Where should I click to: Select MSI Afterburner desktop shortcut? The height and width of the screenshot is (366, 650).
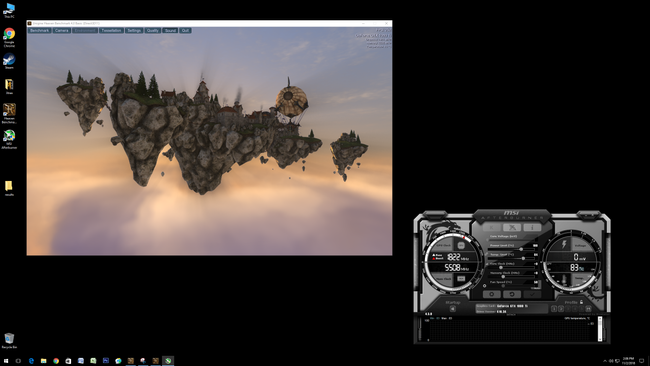coord(9,139)
